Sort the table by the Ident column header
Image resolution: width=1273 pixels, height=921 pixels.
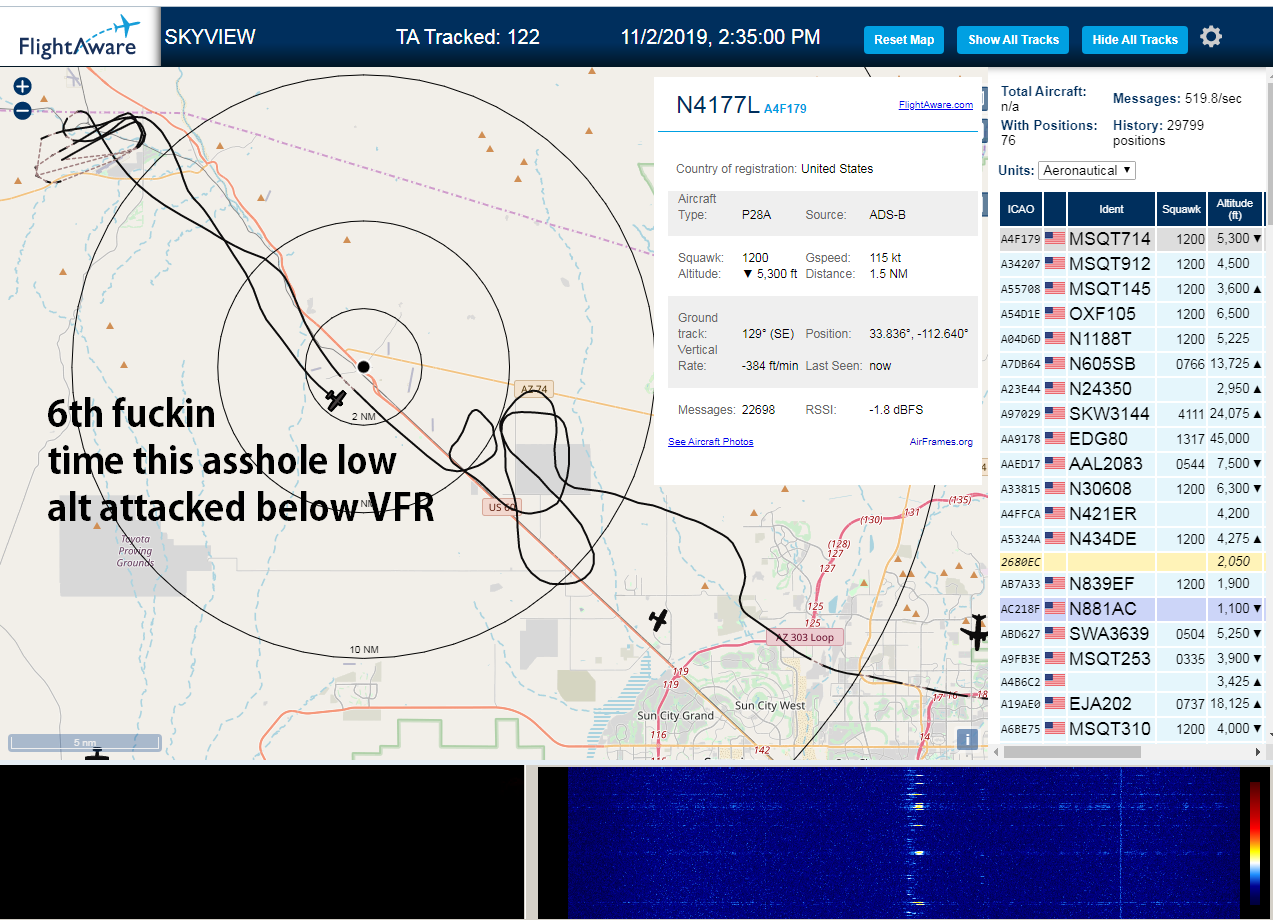pos(1111,209)
